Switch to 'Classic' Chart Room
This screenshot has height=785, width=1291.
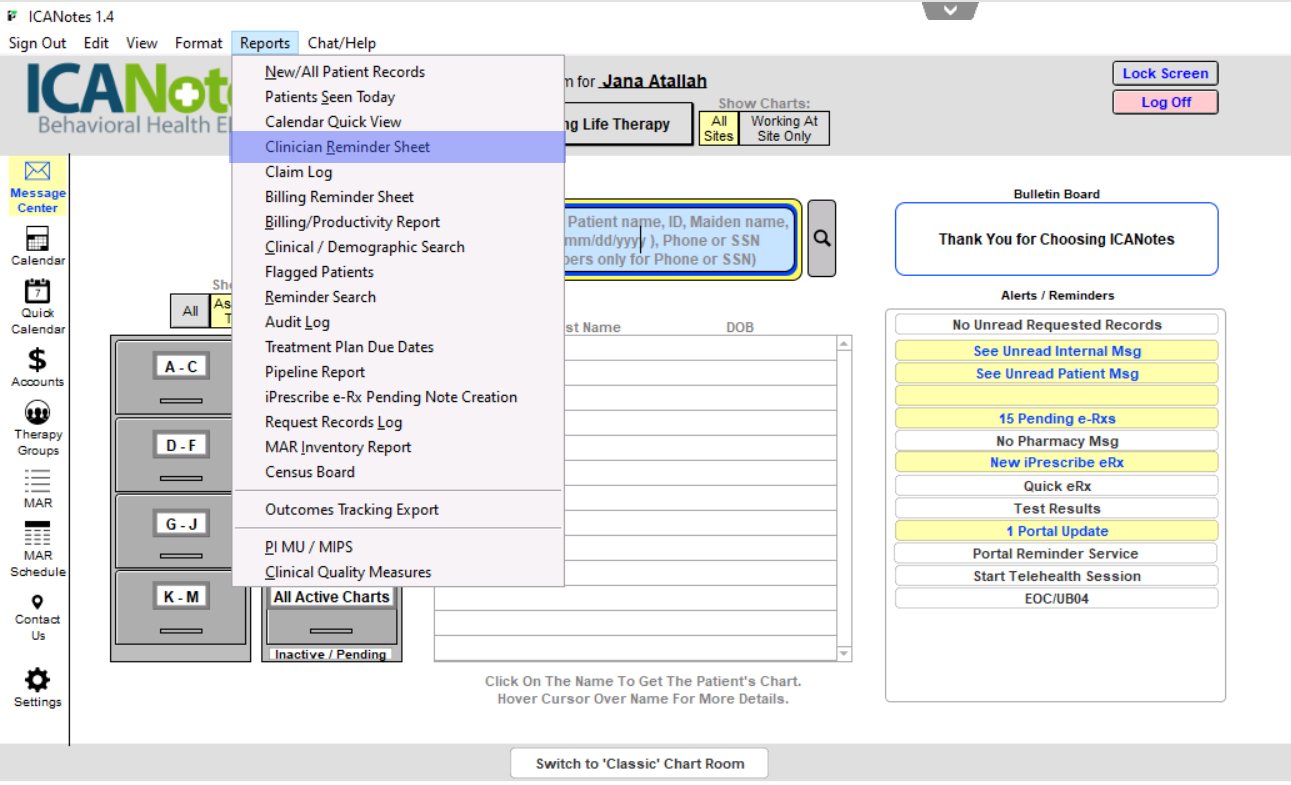[x=639, y=763]
